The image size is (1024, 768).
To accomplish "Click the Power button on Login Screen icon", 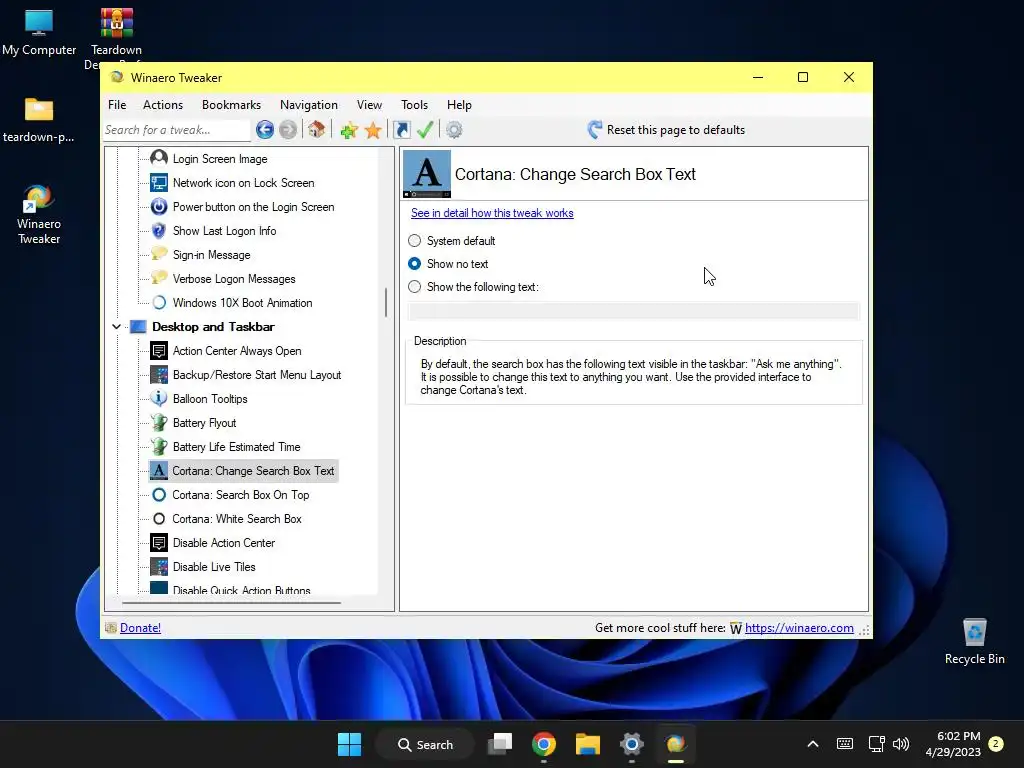I will click(x=159, y=207).
